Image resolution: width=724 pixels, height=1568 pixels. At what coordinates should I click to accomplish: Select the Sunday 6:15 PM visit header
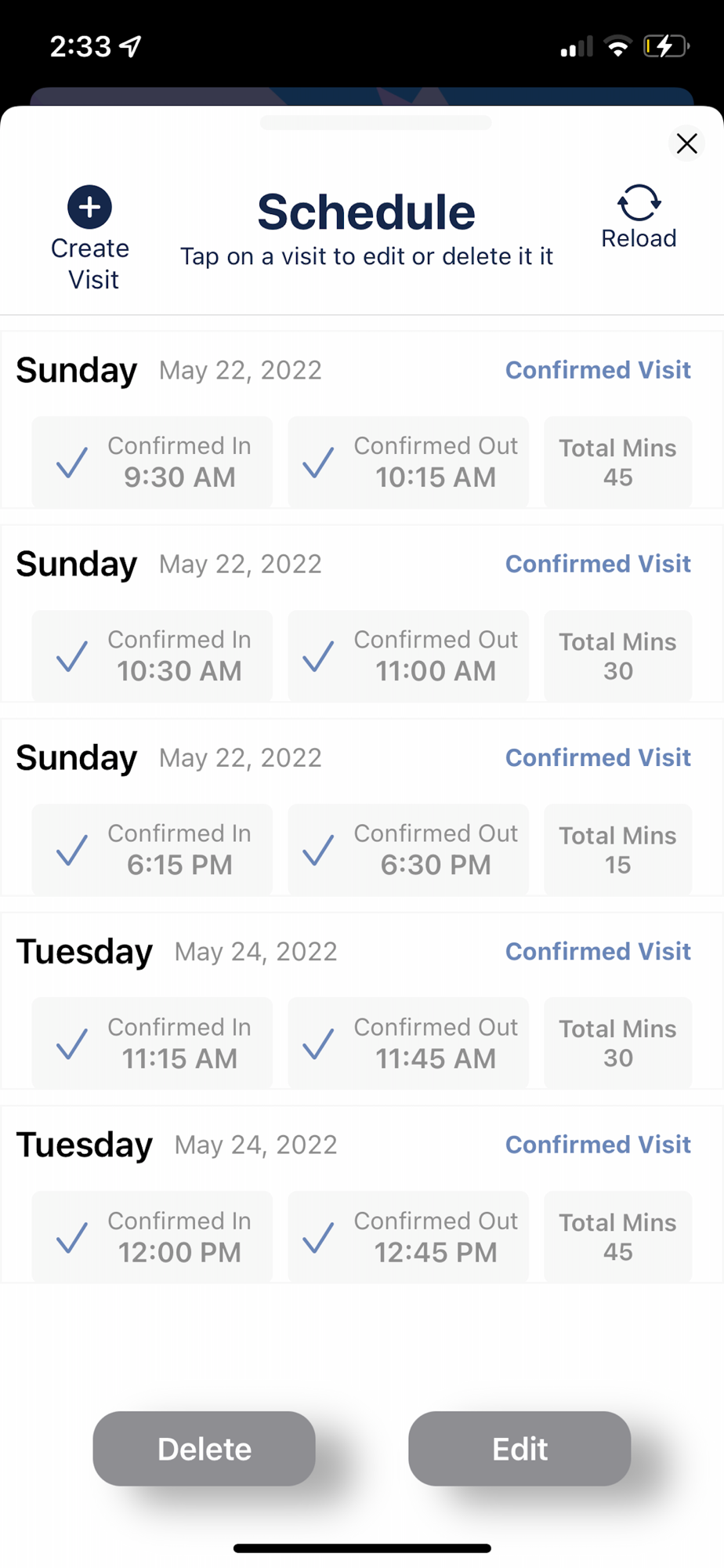[x=77, y=758]
